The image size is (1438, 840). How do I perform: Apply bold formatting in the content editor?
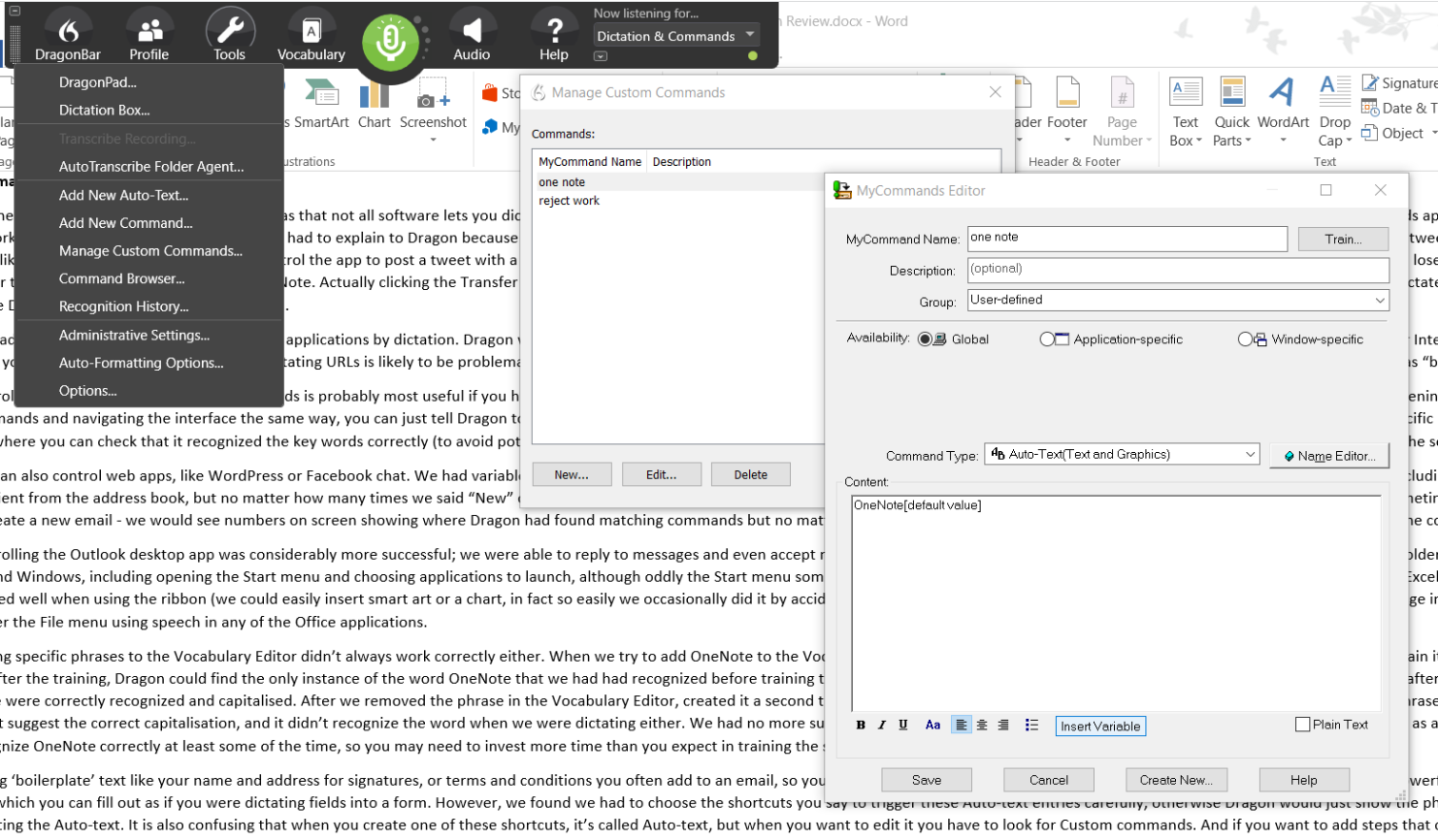point(861,726)
